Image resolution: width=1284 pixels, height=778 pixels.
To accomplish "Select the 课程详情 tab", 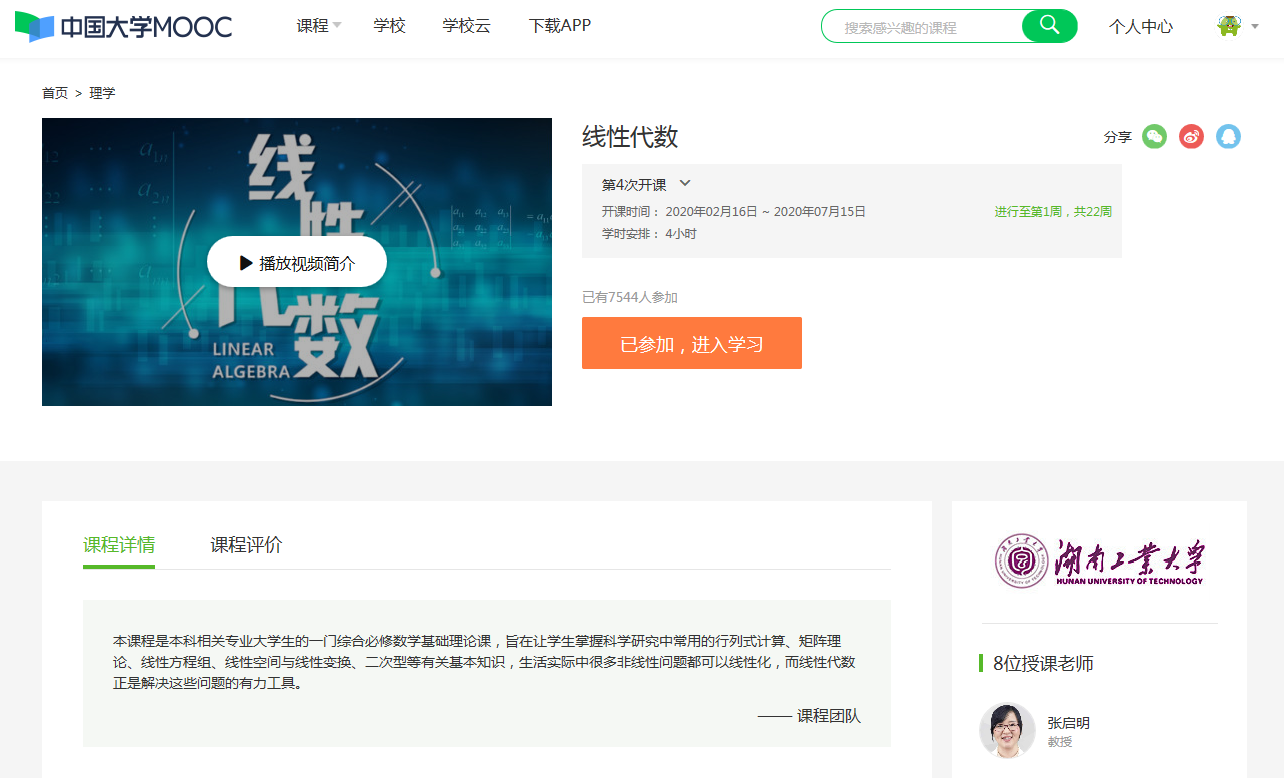I will [119, 545].
